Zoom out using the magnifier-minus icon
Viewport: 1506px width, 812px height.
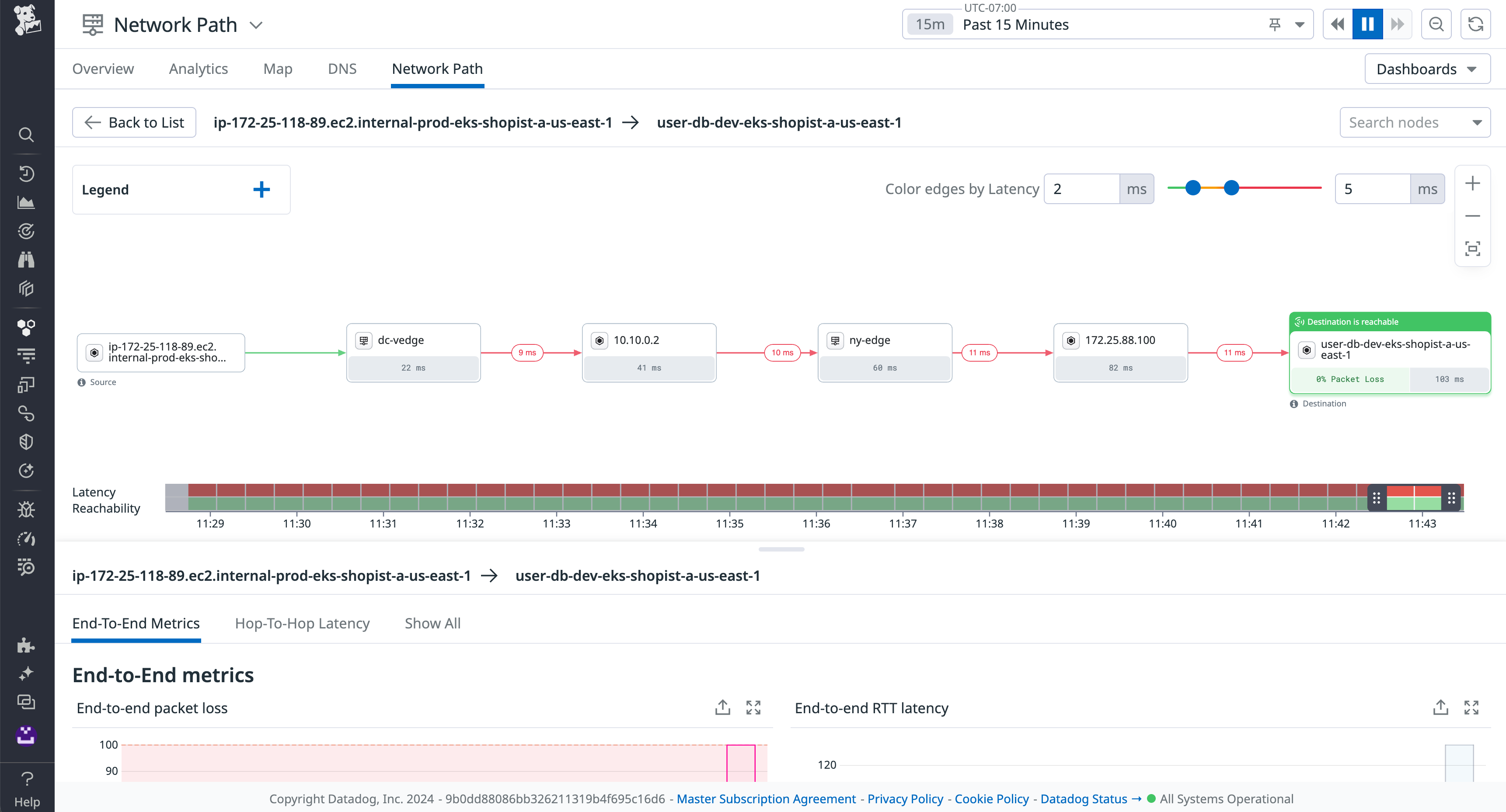1436,24
